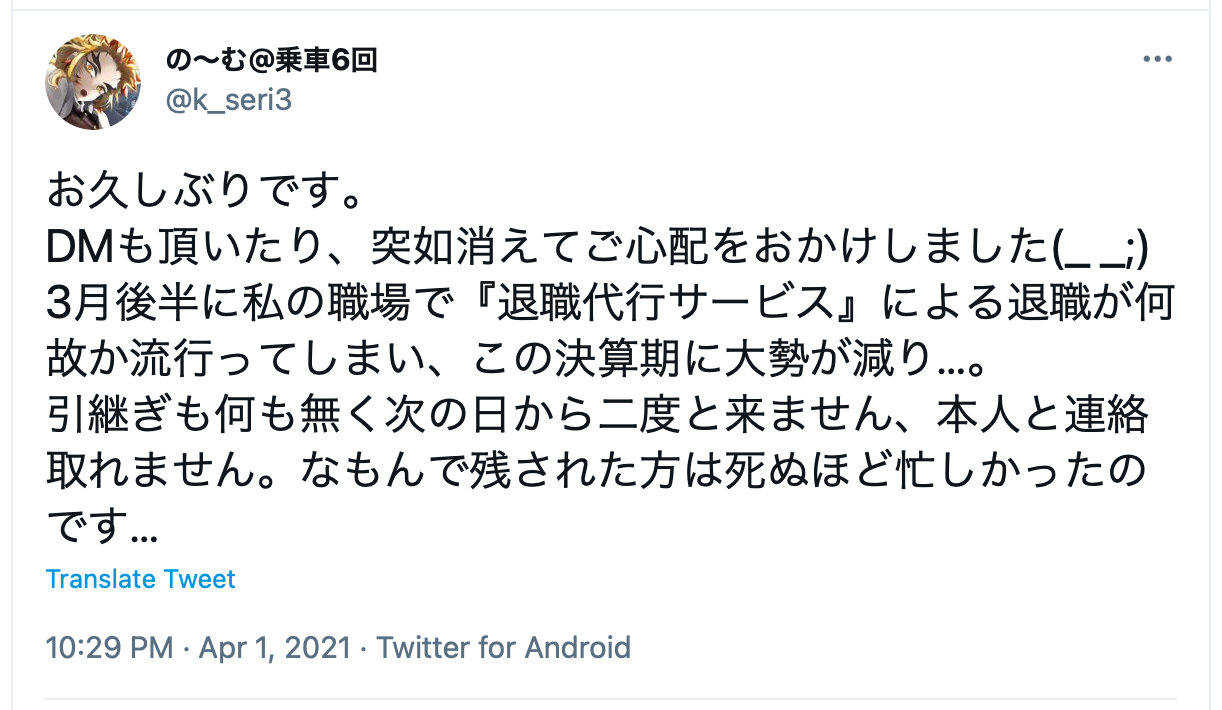Open the display name の〜む@乗車6回 profile
Image resolution: width=1222 pixels, height=710 pixels.
point(271,60)
